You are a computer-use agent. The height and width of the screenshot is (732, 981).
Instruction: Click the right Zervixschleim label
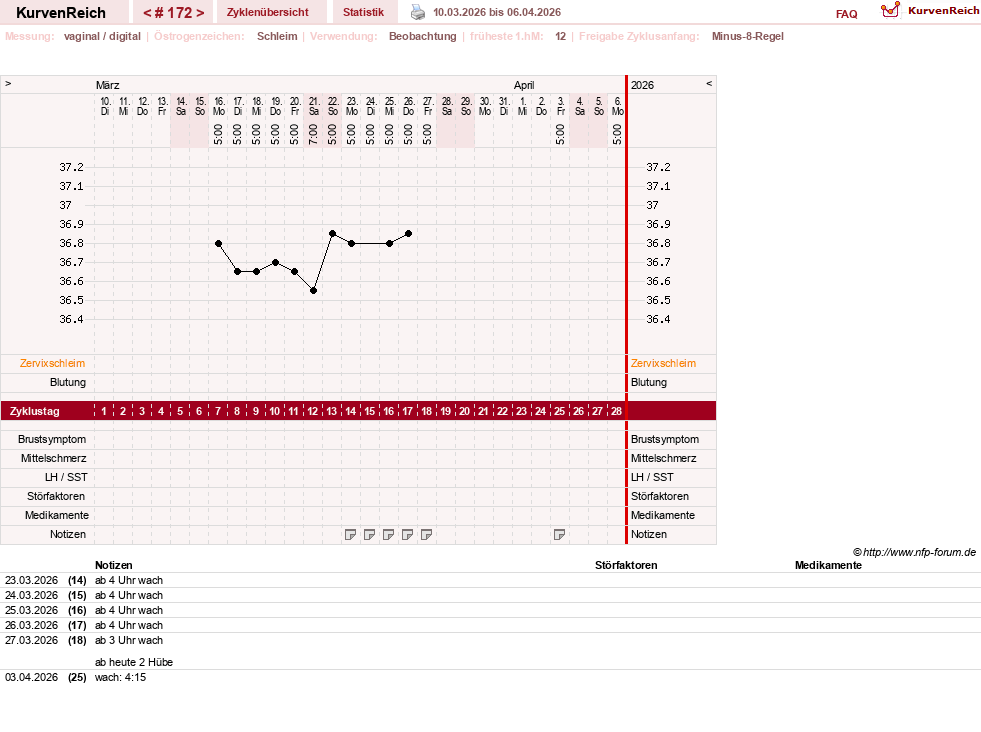pos(663,363)
